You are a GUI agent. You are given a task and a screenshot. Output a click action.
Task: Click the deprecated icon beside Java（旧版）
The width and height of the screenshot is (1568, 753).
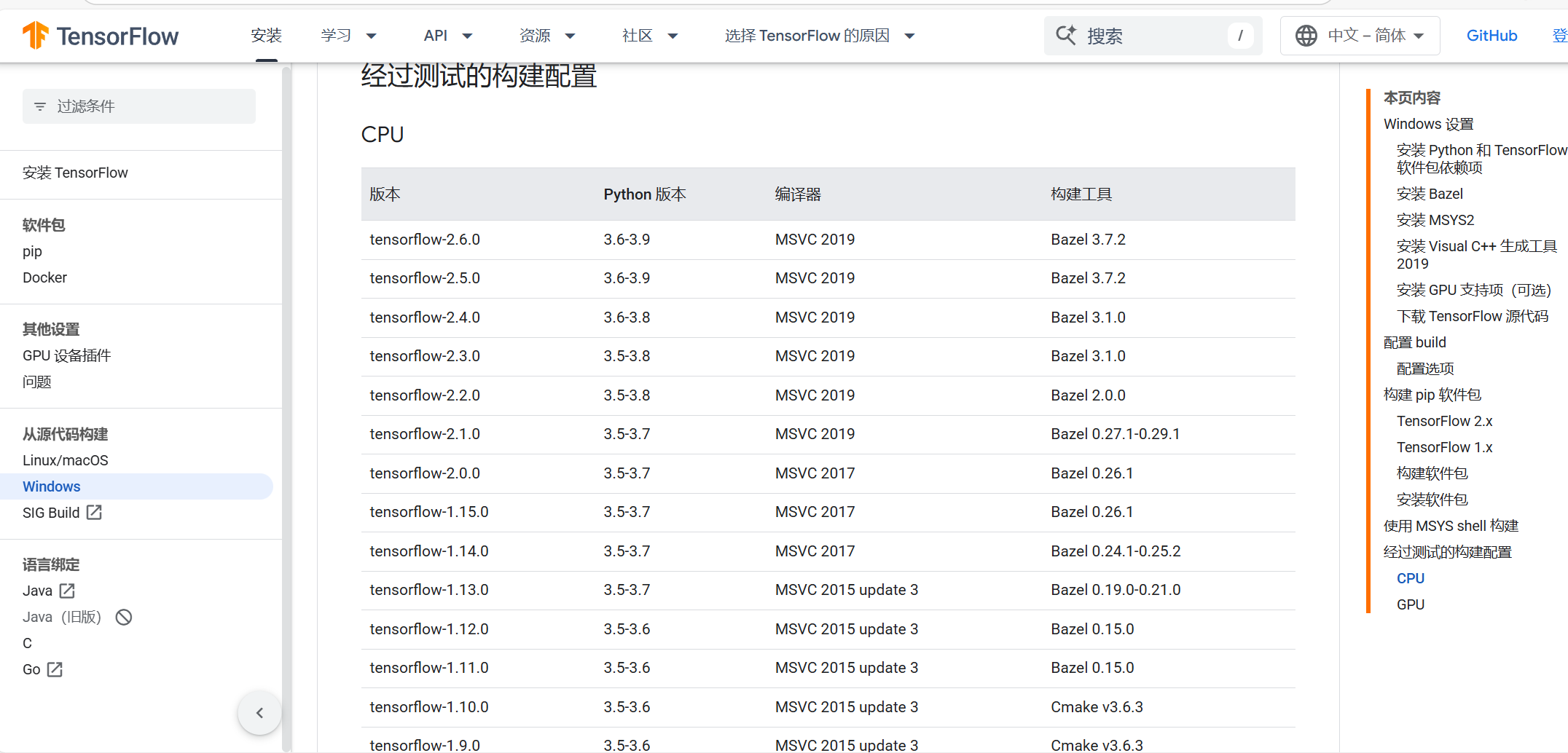tap(123, 617)
